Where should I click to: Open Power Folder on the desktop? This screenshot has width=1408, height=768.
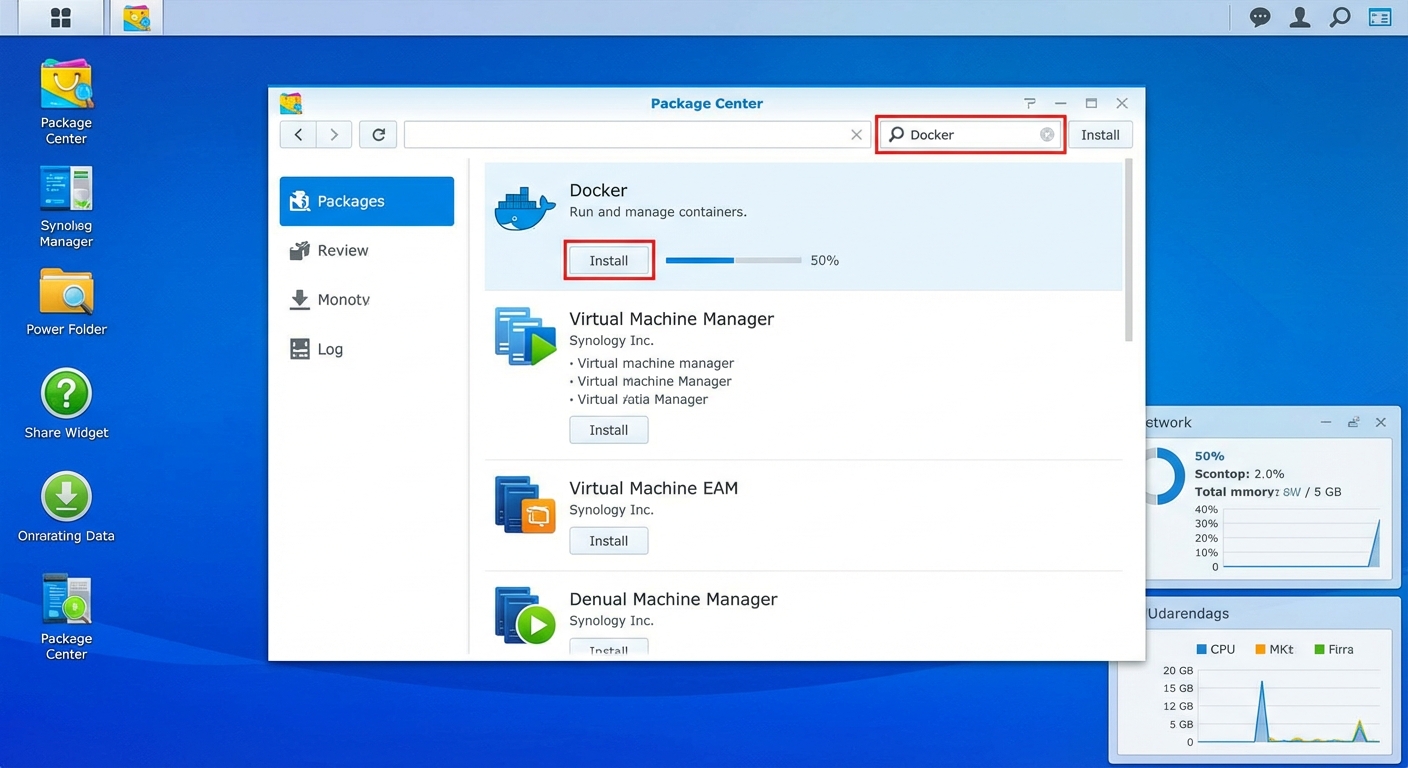click(65, 289)
